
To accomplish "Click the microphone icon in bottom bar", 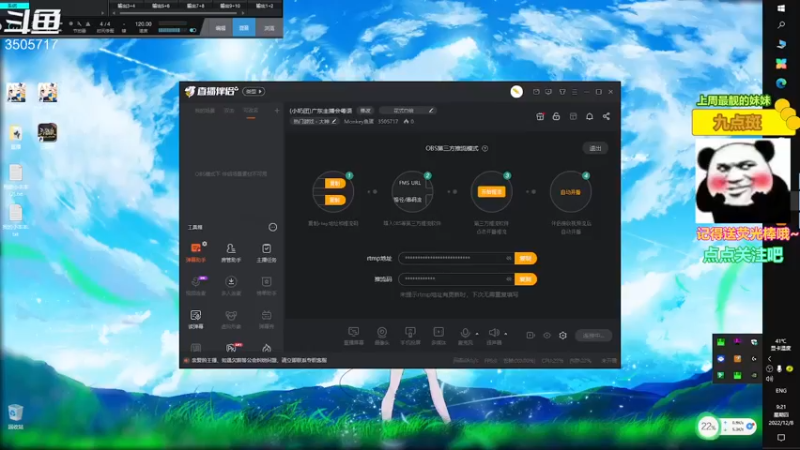I will pos(465,333).
